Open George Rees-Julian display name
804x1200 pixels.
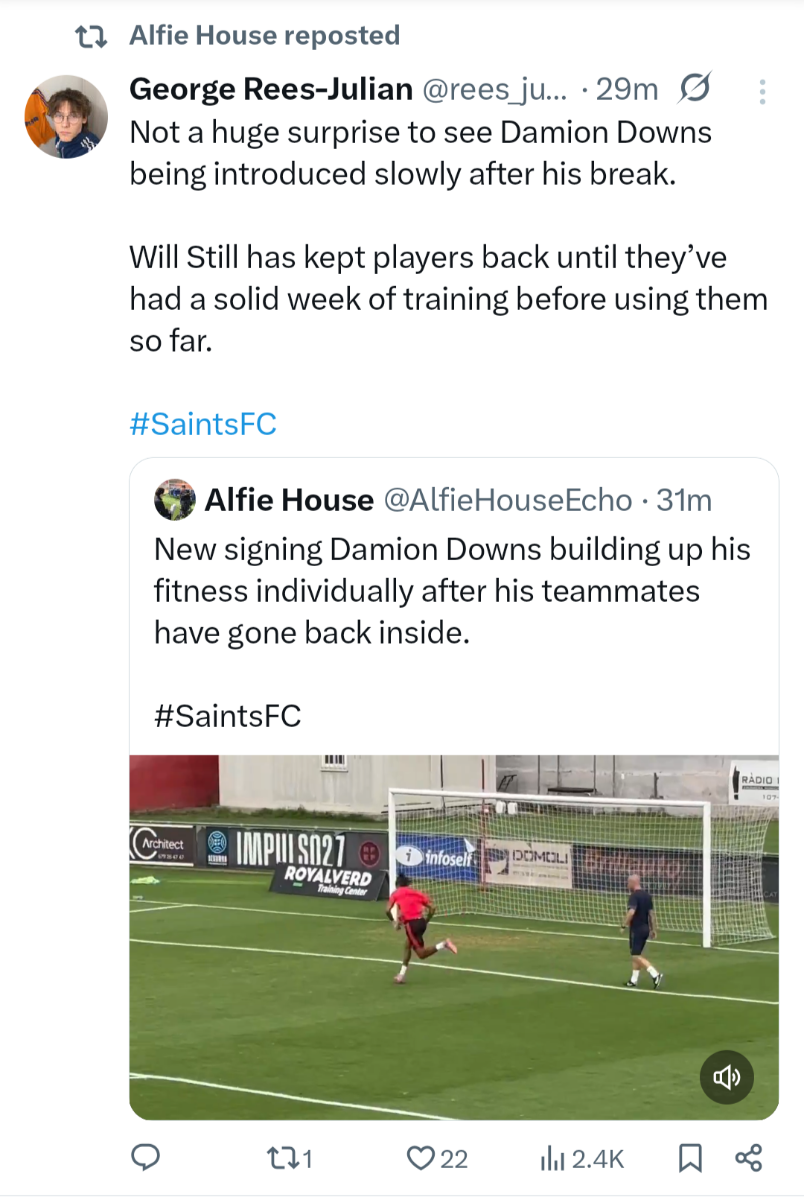(271, 90)
